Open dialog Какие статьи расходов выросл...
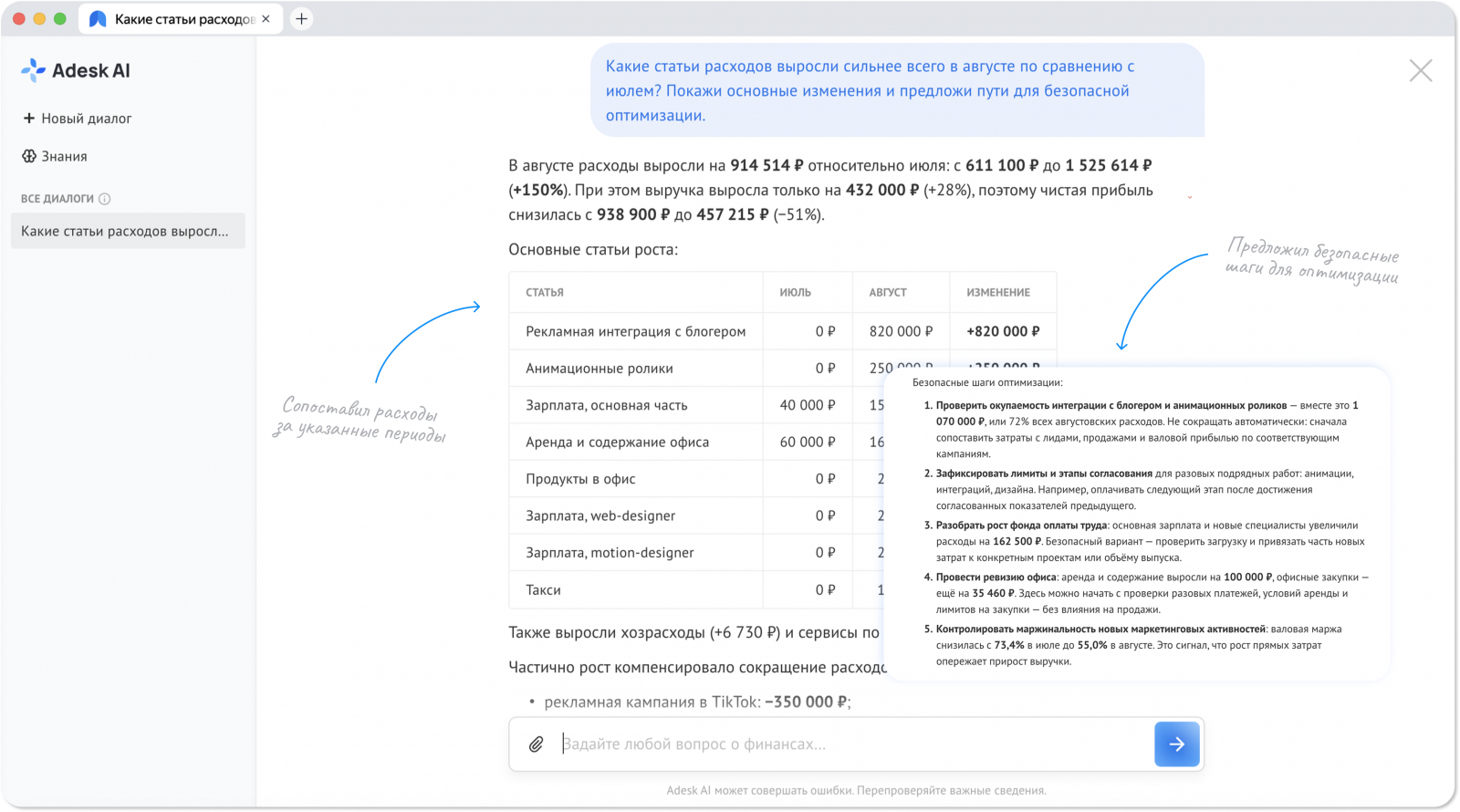 point(128,231)
